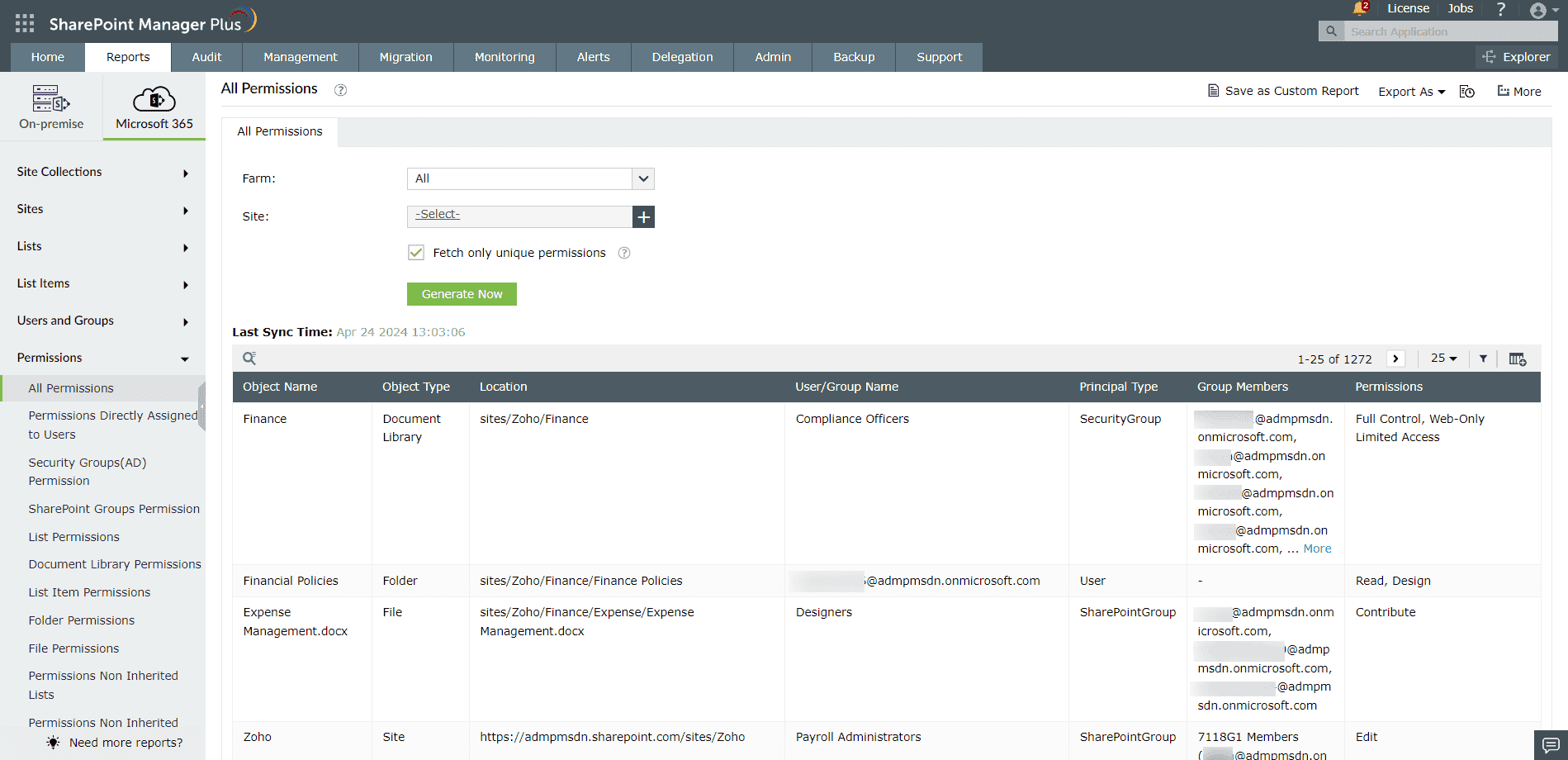Image resolution: width=1568 pixels, height=760 pixels.
Task: Click the More link in Compliance Officers group members
Action: pos(1317,549)
